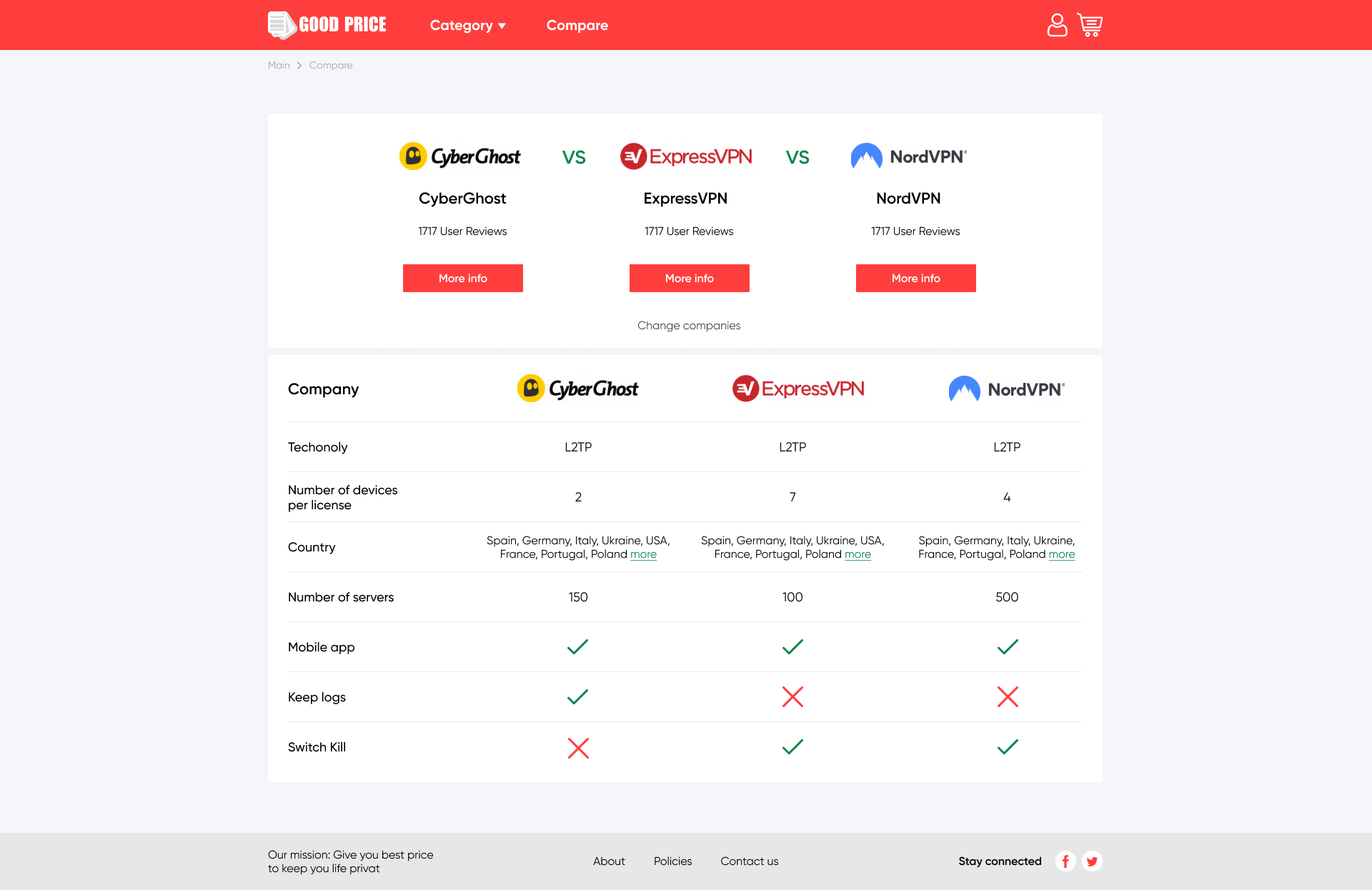This screenshot has height=890, width=1372.
Task: Open the Twitter social icon
Action: click(1092, 861)
